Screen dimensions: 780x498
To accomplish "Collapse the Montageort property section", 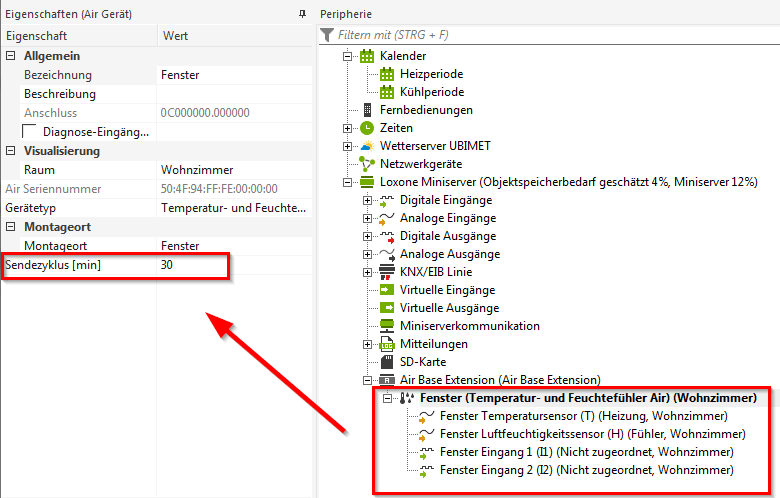I will click(11, 227).
